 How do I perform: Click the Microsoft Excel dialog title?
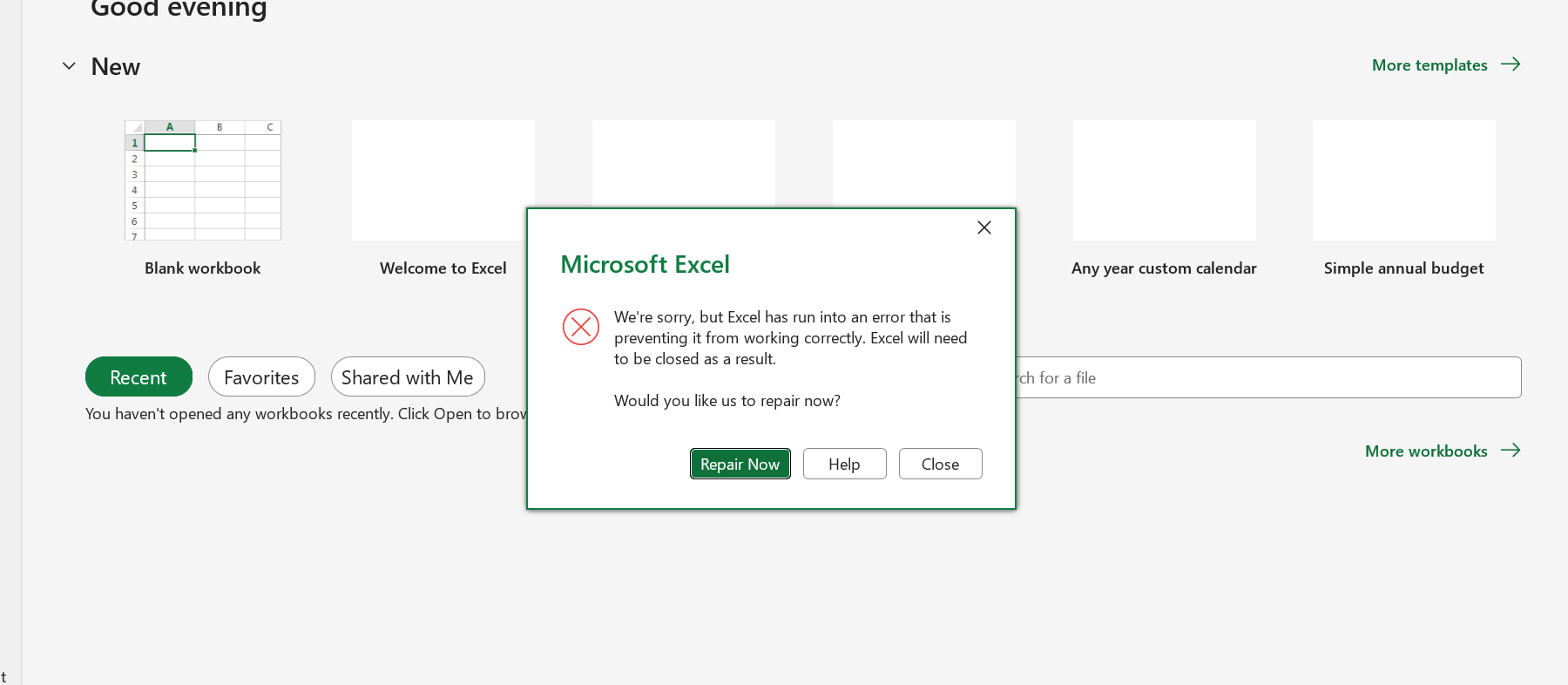pos(645,264)
